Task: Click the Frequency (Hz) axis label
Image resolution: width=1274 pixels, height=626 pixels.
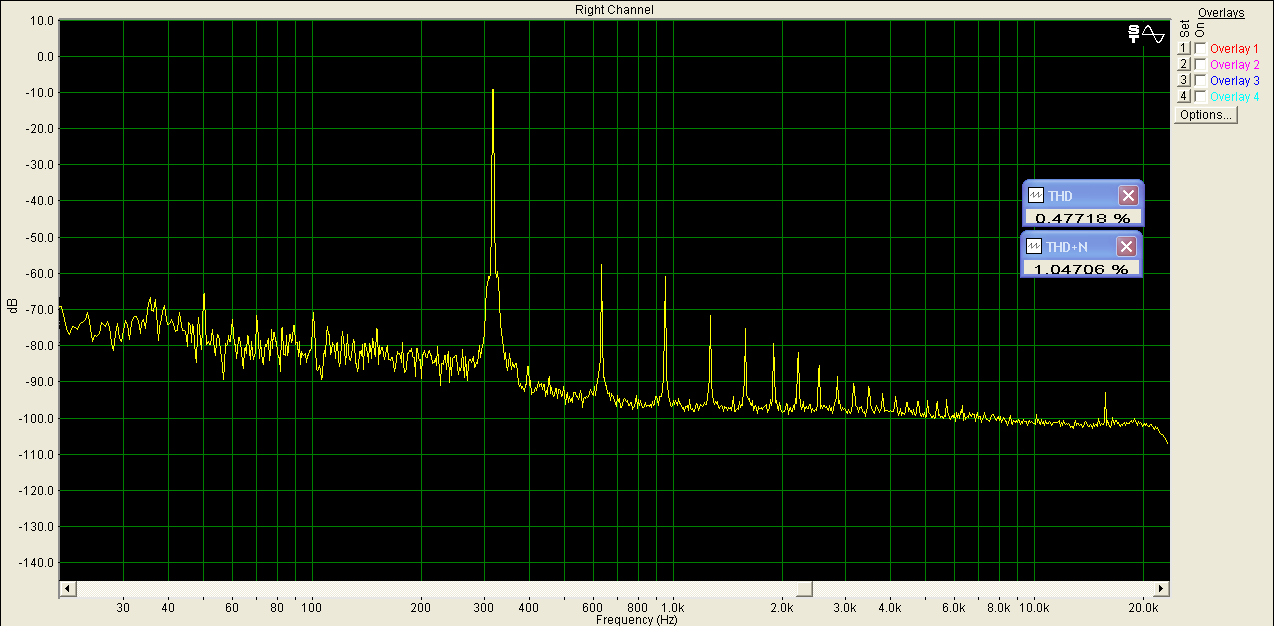Action: coord(636,620)
